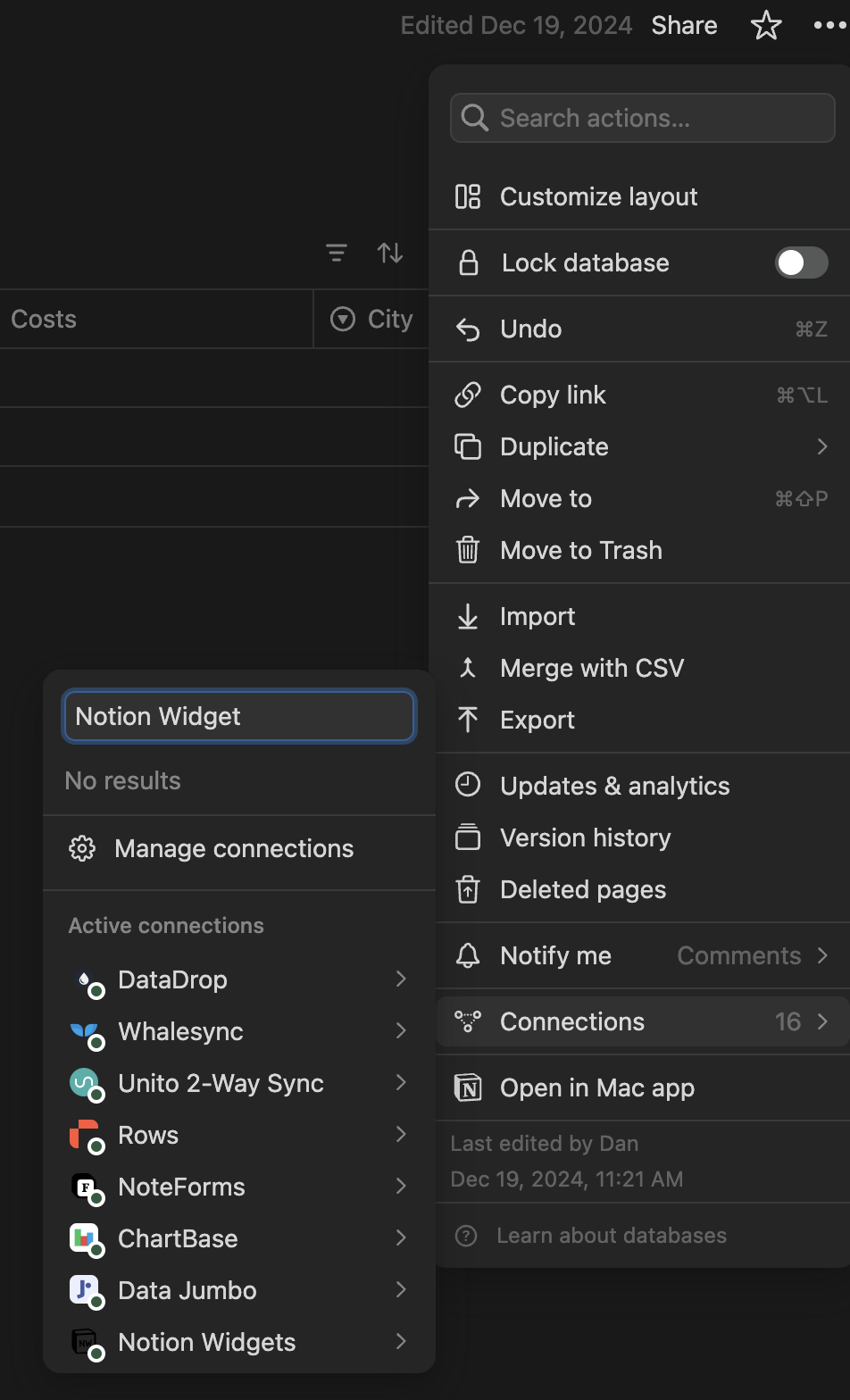Screen dimensions: 850x1400
Task: Open the Notify me Comments dropdown
Action: coord(752,955)
